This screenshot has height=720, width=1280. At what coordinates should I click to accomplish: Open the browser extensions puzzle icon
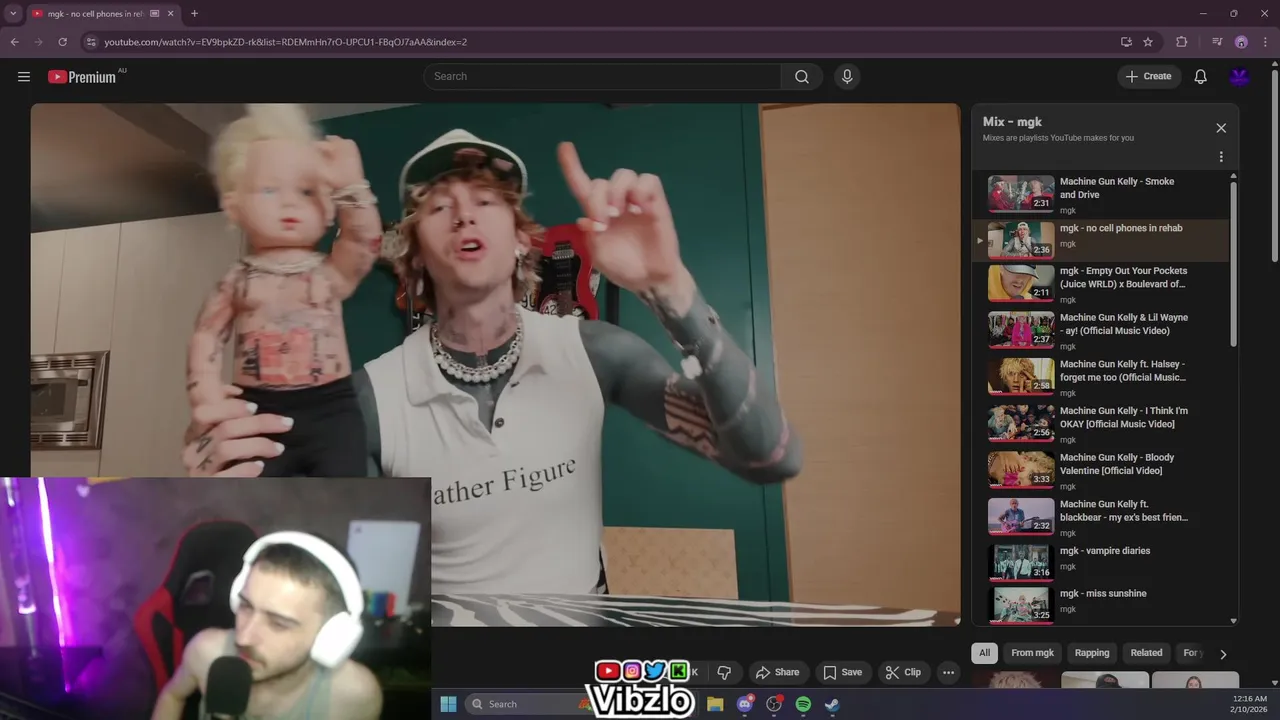pos(1181,42)
